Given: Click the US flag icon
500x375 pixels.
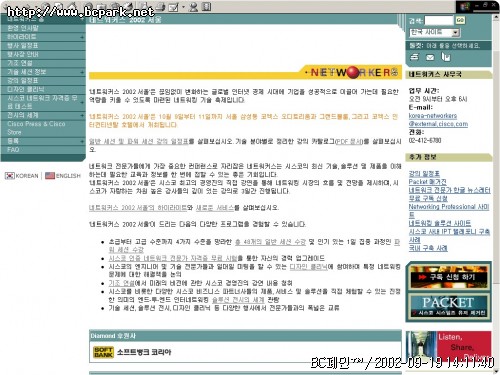Looking at the screenshot, I should tap(50, 175).
